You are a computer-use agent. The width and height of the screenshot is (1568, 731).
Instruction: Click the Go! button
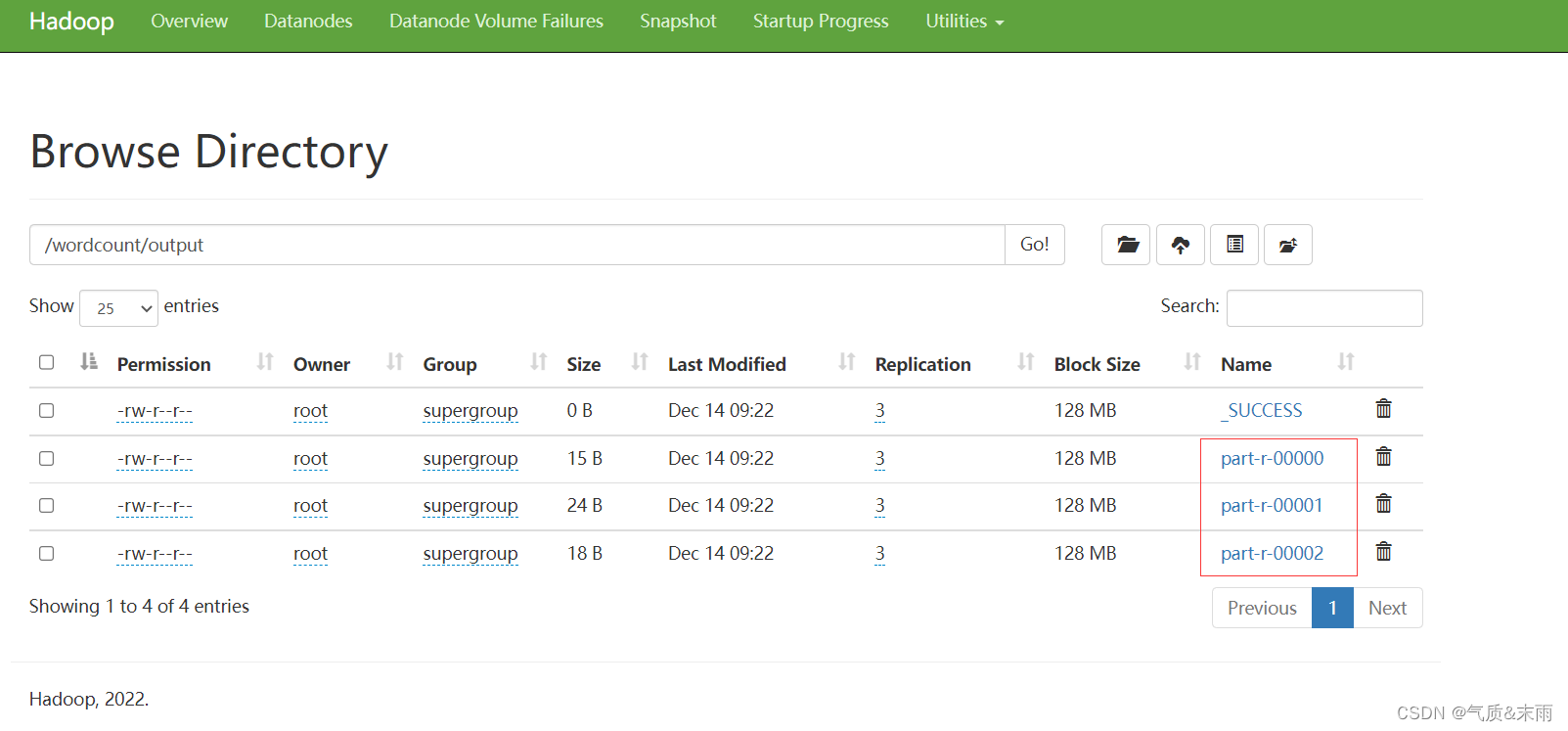(x=1035, y=245)
